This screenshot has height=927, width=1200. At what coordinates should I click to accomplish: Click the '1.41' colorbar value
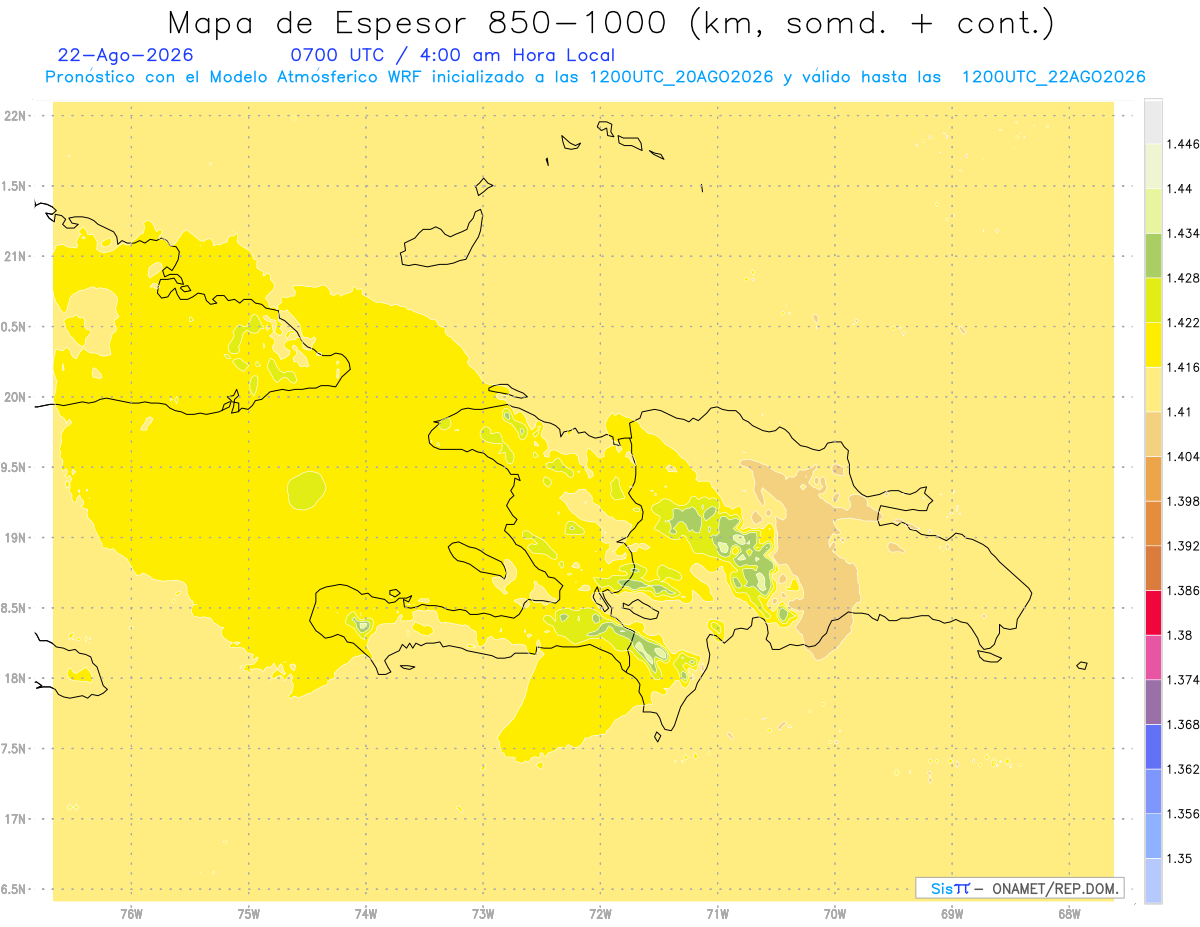point(1180,412)
